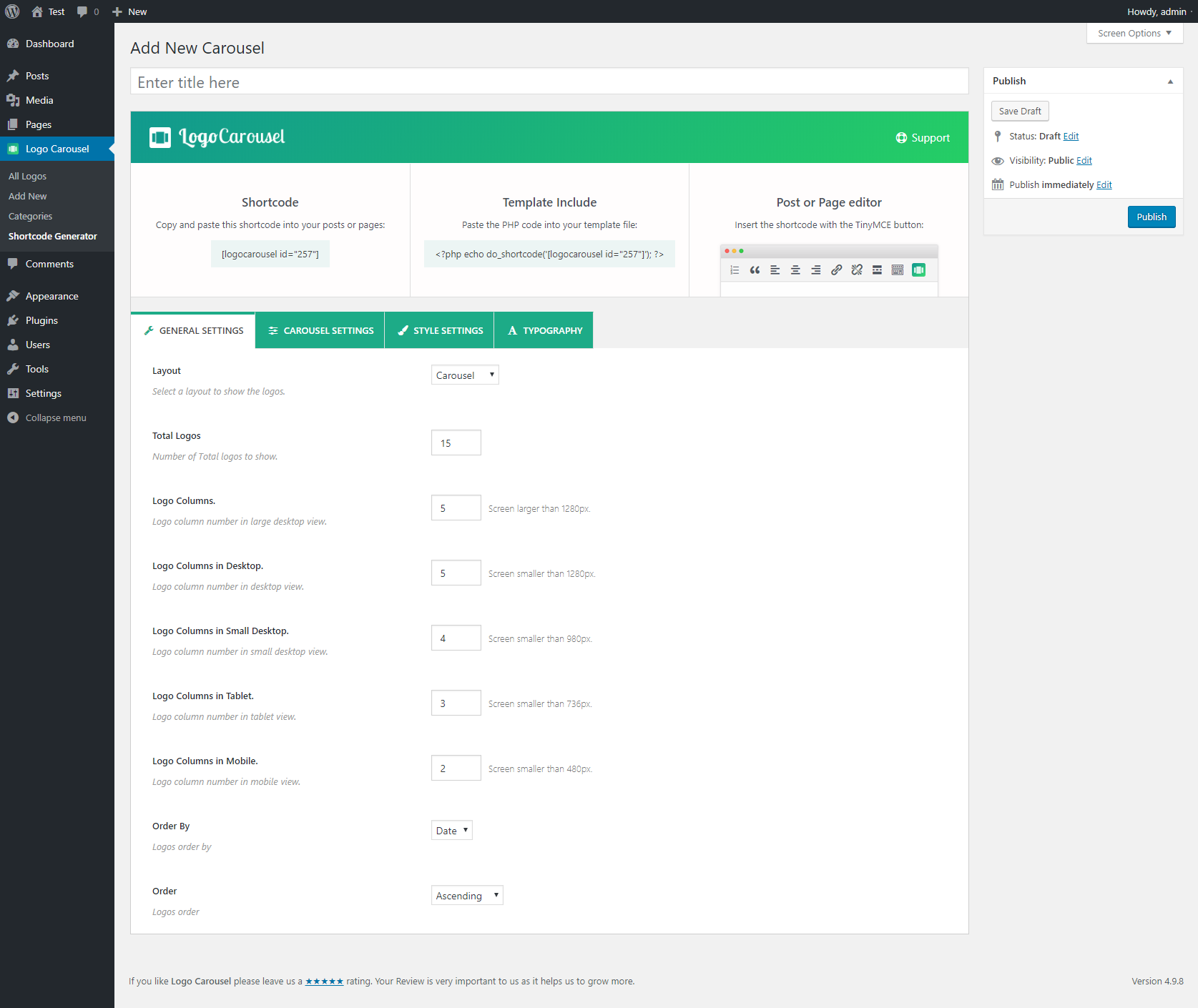Image resolution: width=1198 pixels, height=1008 pixels.
Task: Collapse the Publish panel
Action: 1170,81
